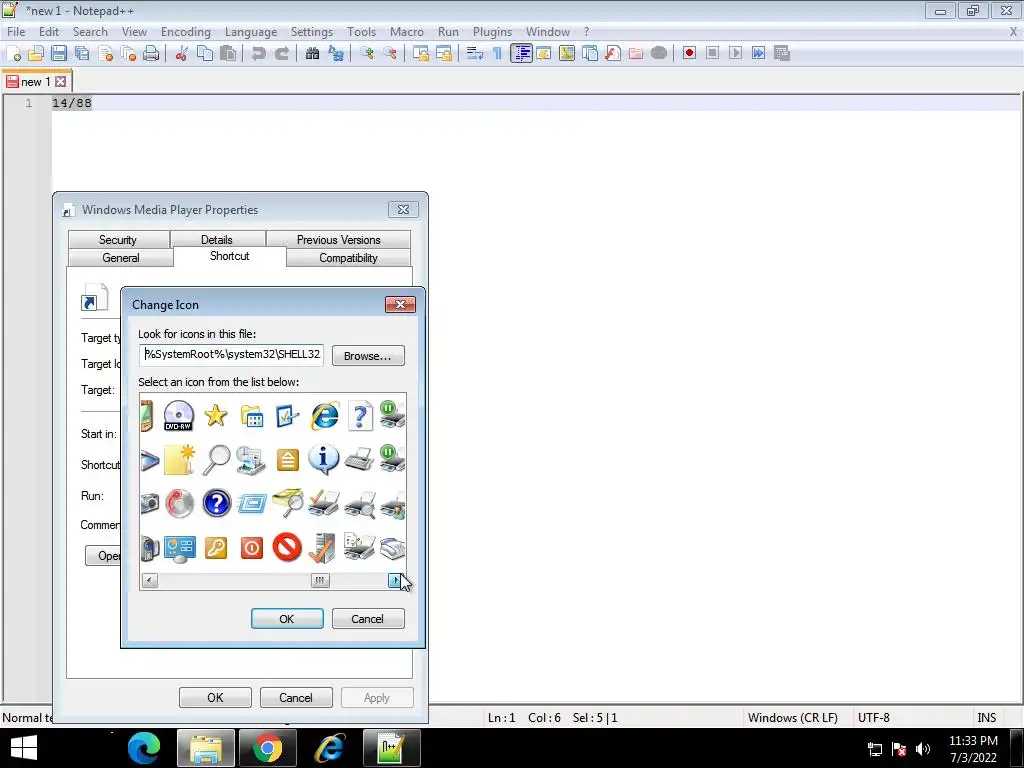Close the new 1 tab

pyautogui.click(x=61, y=82)
